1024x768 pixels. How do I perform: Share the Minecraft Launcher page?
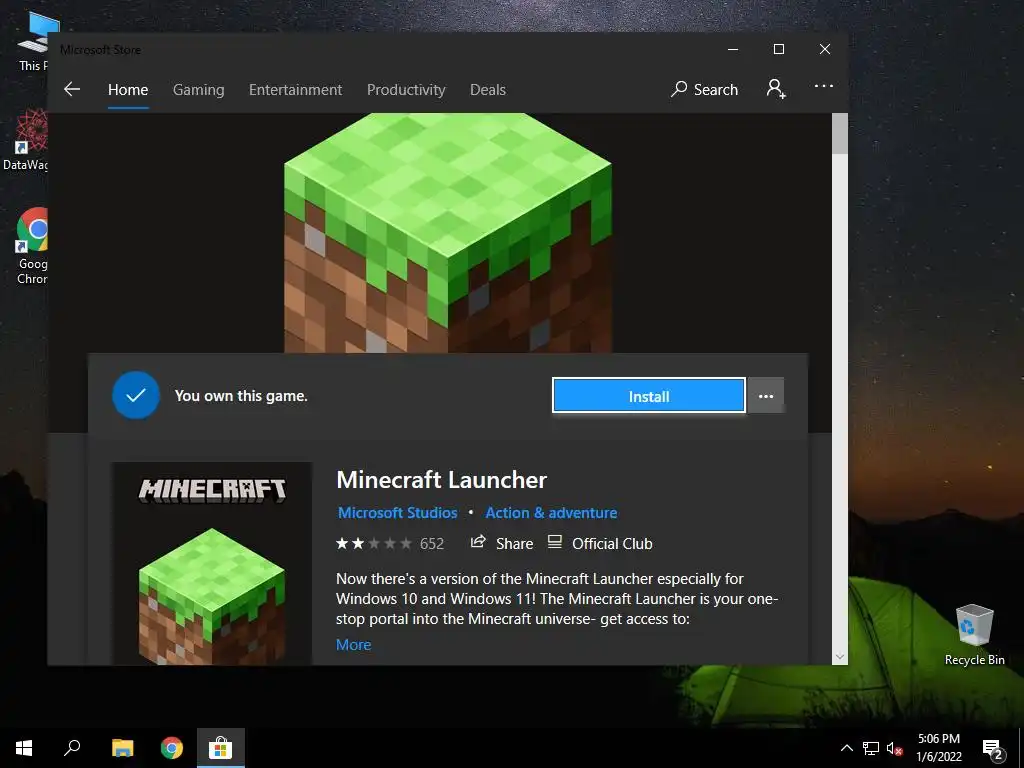[502, 543]
